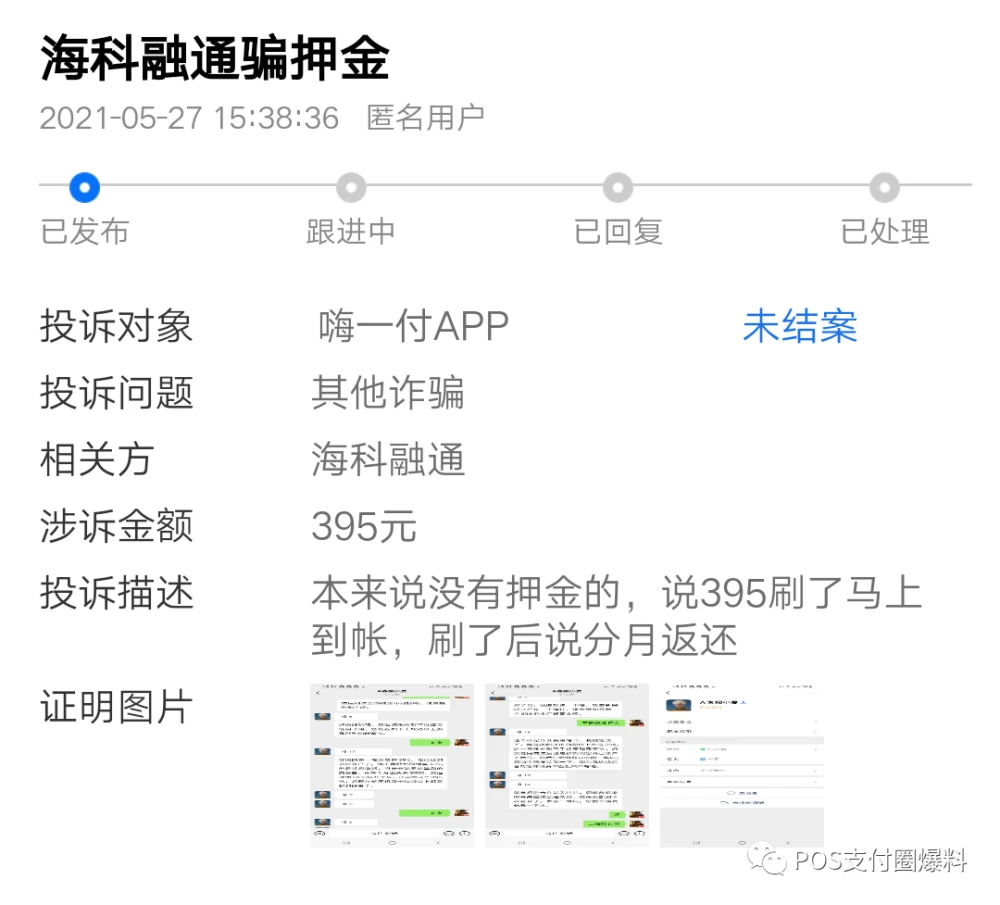Screen dimensions: 1000x905
Task: Open the third proof profile screenshot thumbnail
Action: (x=742, y=765)
